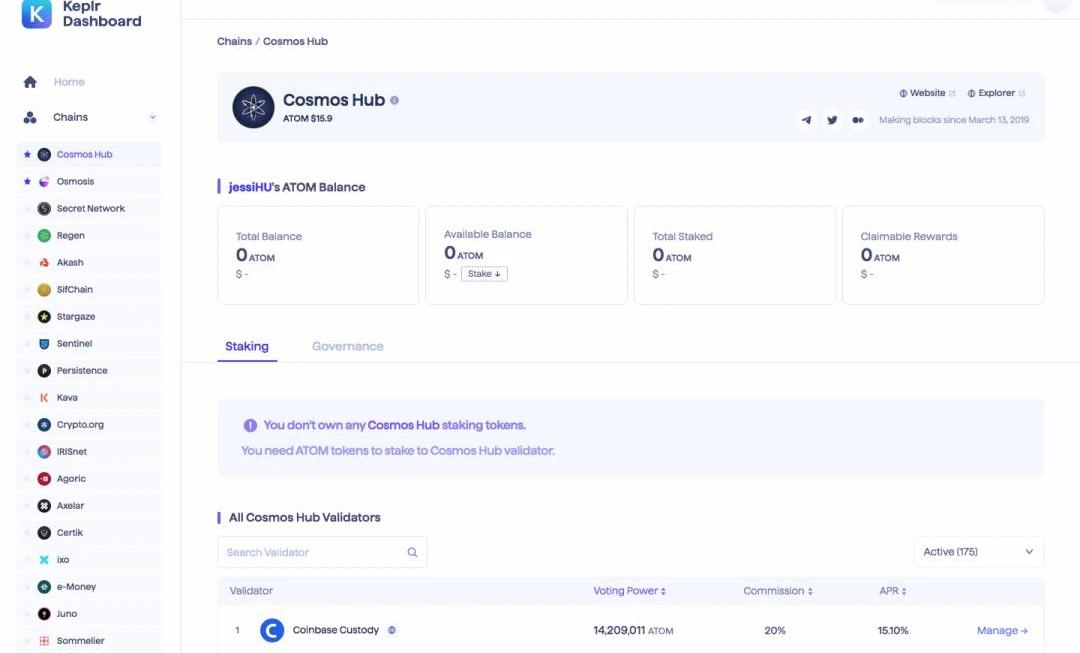Click the Home icon in sidebar
This screenshot has width=1080, height=653.
click(30, 82)
